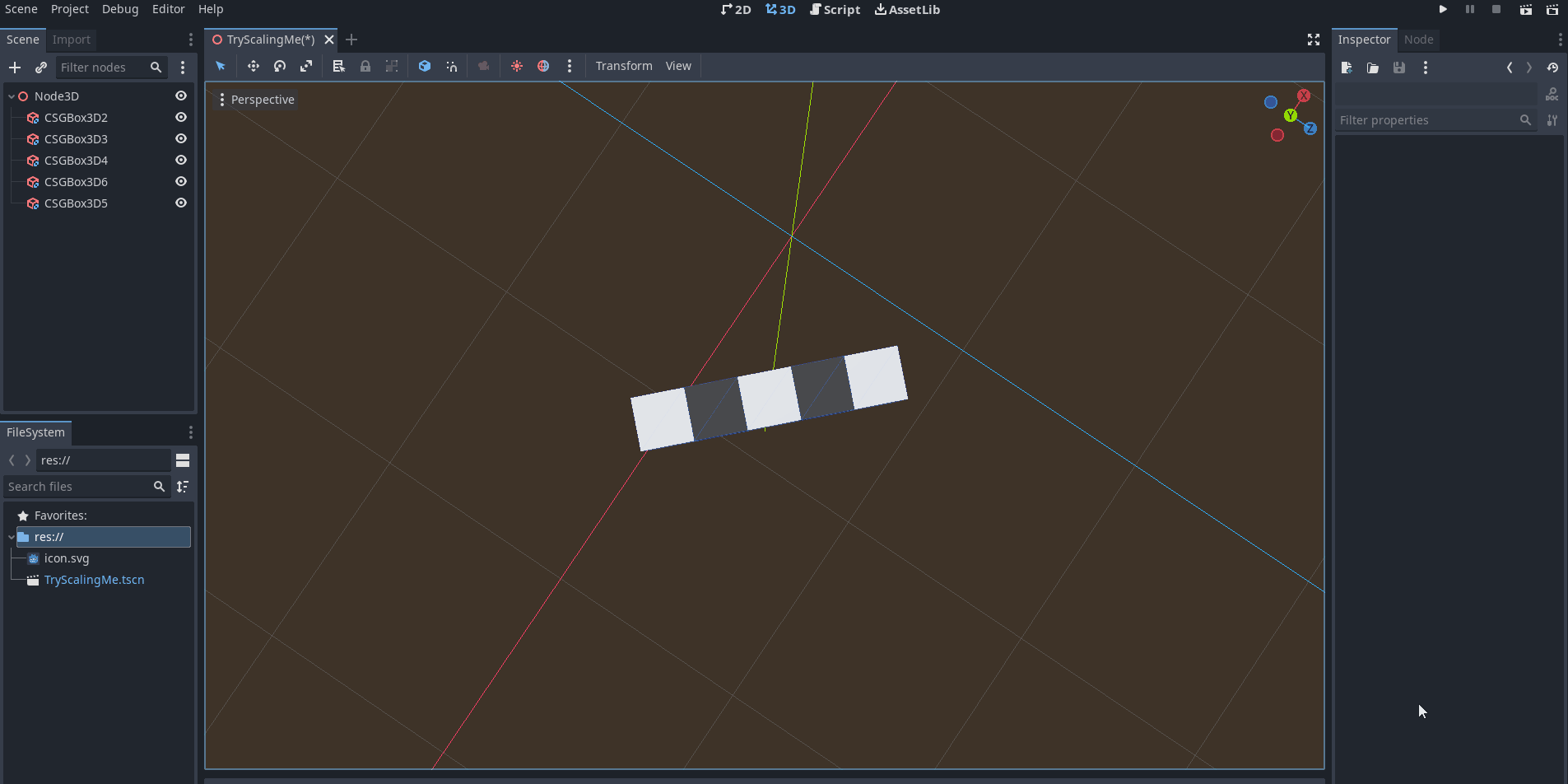Activate the Rotate Mode tool
The image size is (1568, 784).
click(280, 66)
